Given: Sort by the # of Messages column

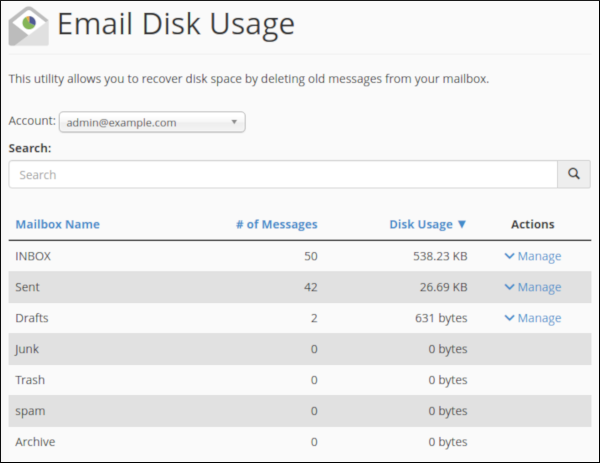Looking at the screenshot, I should pyautogui.click(x=276, y=224).
